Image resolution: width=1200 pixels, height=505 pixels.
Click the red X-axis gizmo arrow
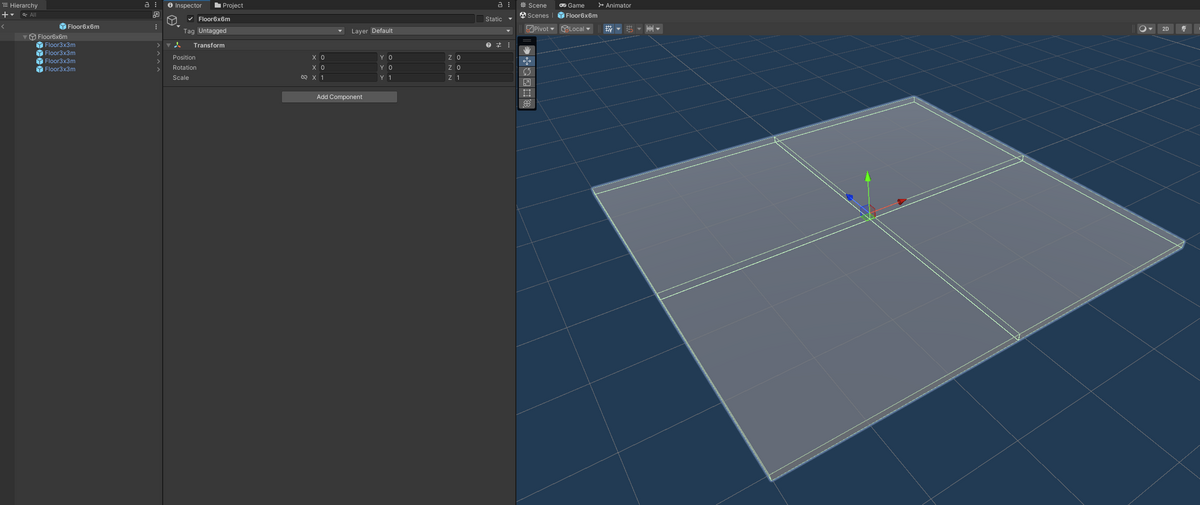click(900, 202)
